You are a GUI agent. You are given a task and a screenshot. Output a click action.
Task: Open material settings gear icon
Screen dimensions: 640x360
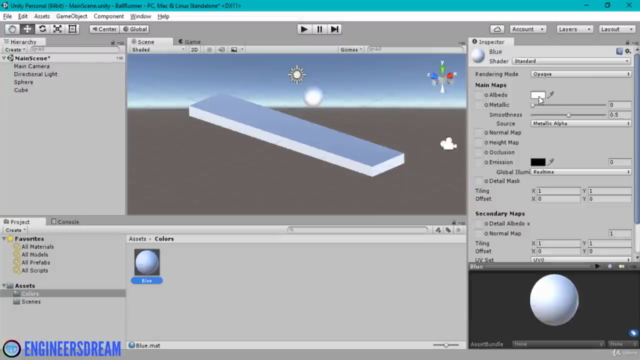(628, 51)
